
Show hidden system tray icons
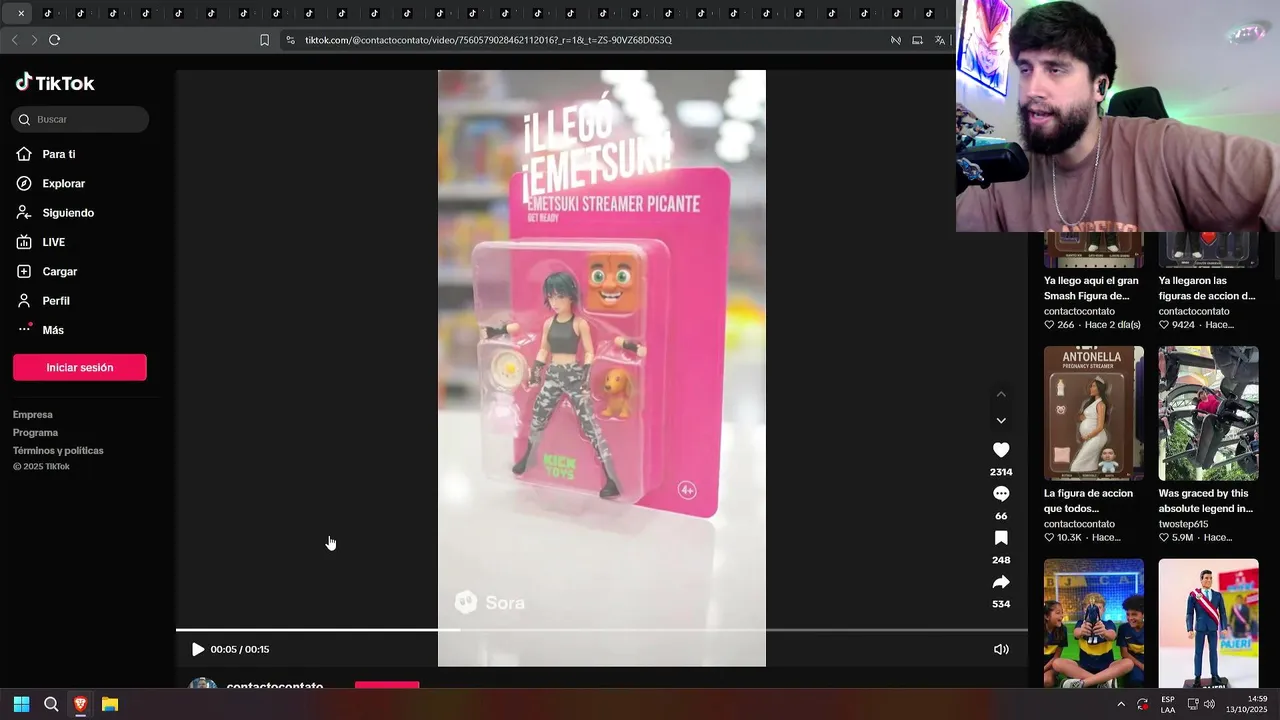(1121, 704)
